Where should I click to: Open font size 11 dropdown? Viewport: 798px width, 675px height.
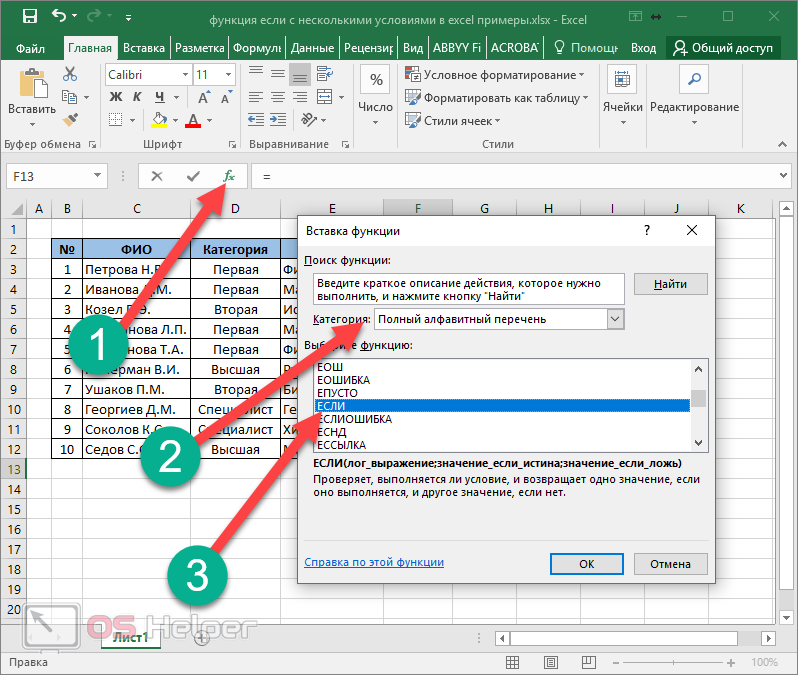pos(229,75)
